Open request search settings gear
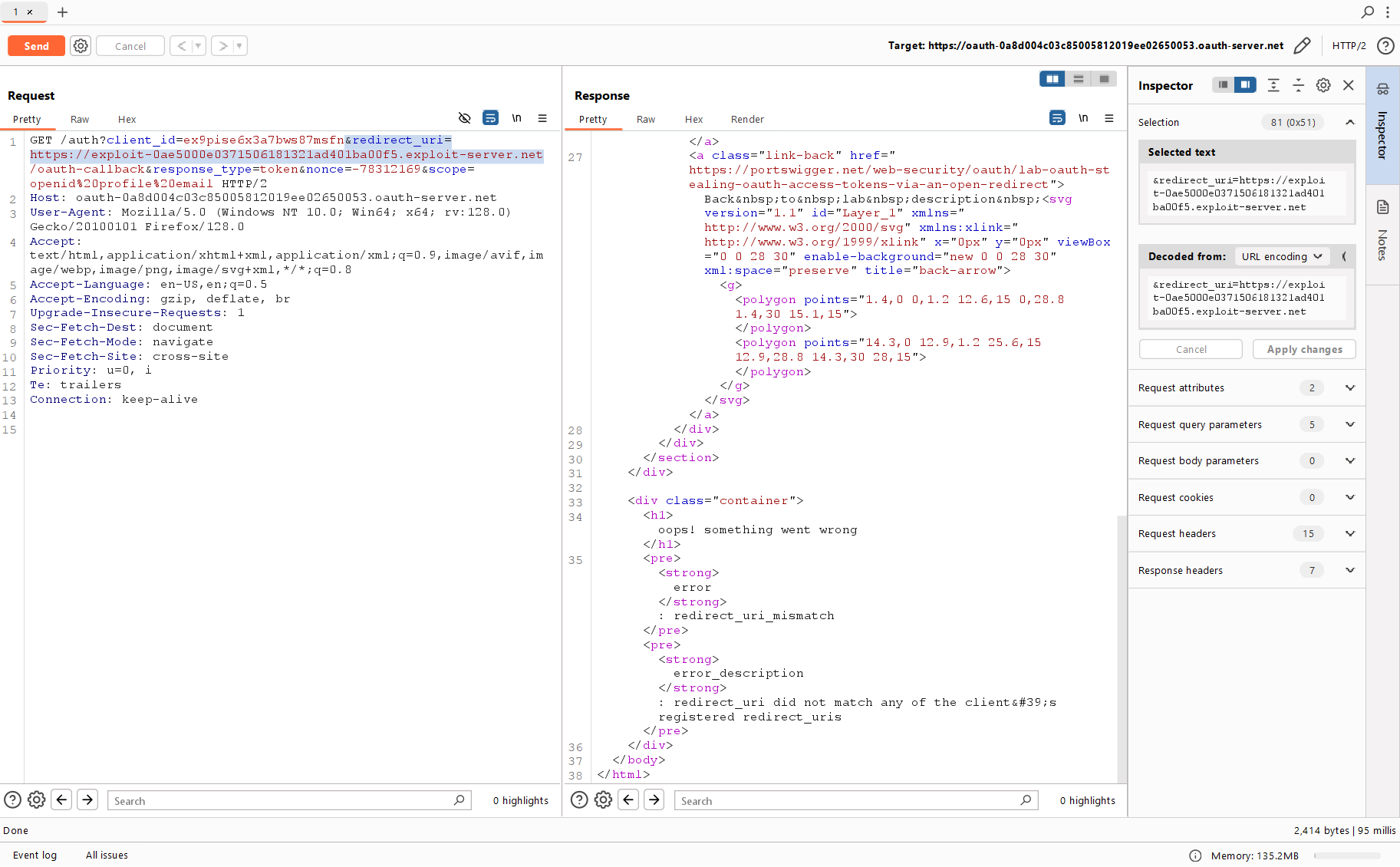Image resolution: width=1400 pixels, height=867 pixels. pyautogui.click(x=36, y=799)
